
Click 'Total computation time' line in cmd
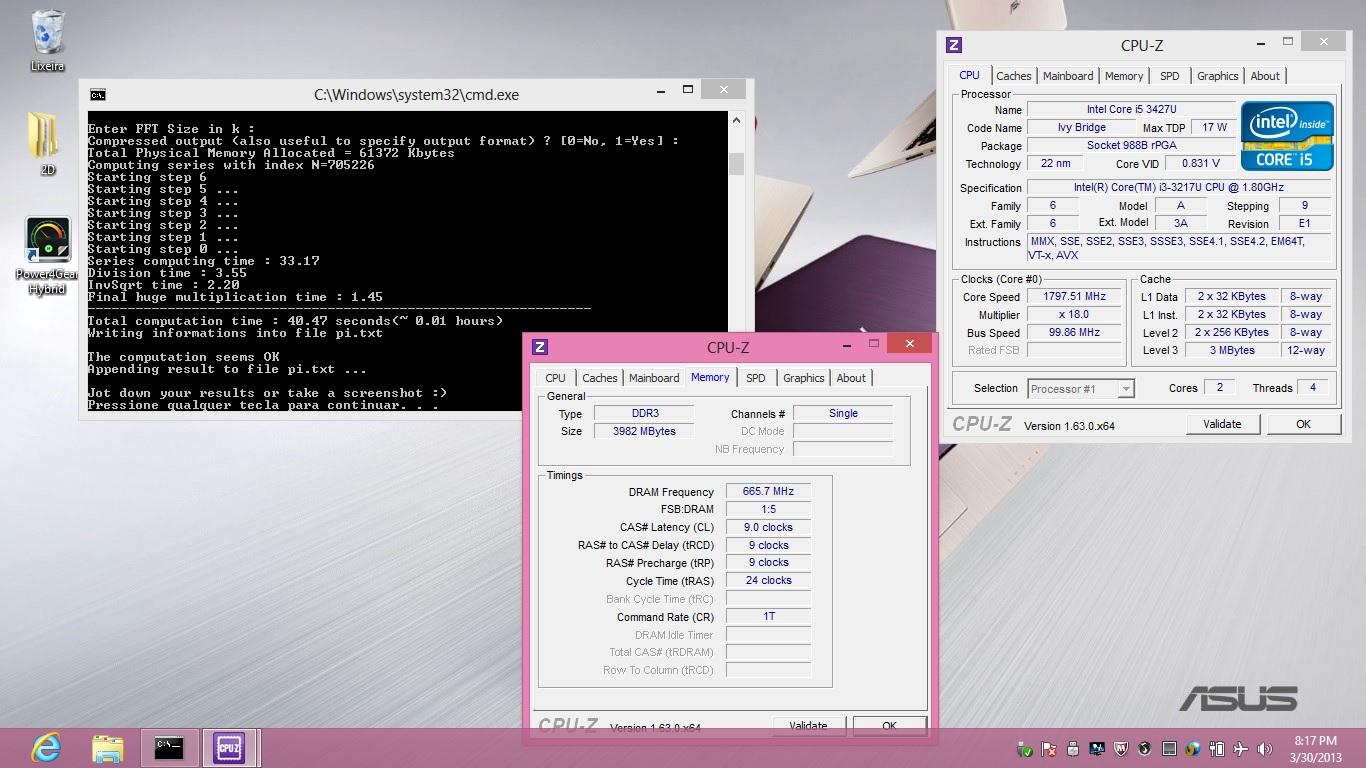pos(295,321)
